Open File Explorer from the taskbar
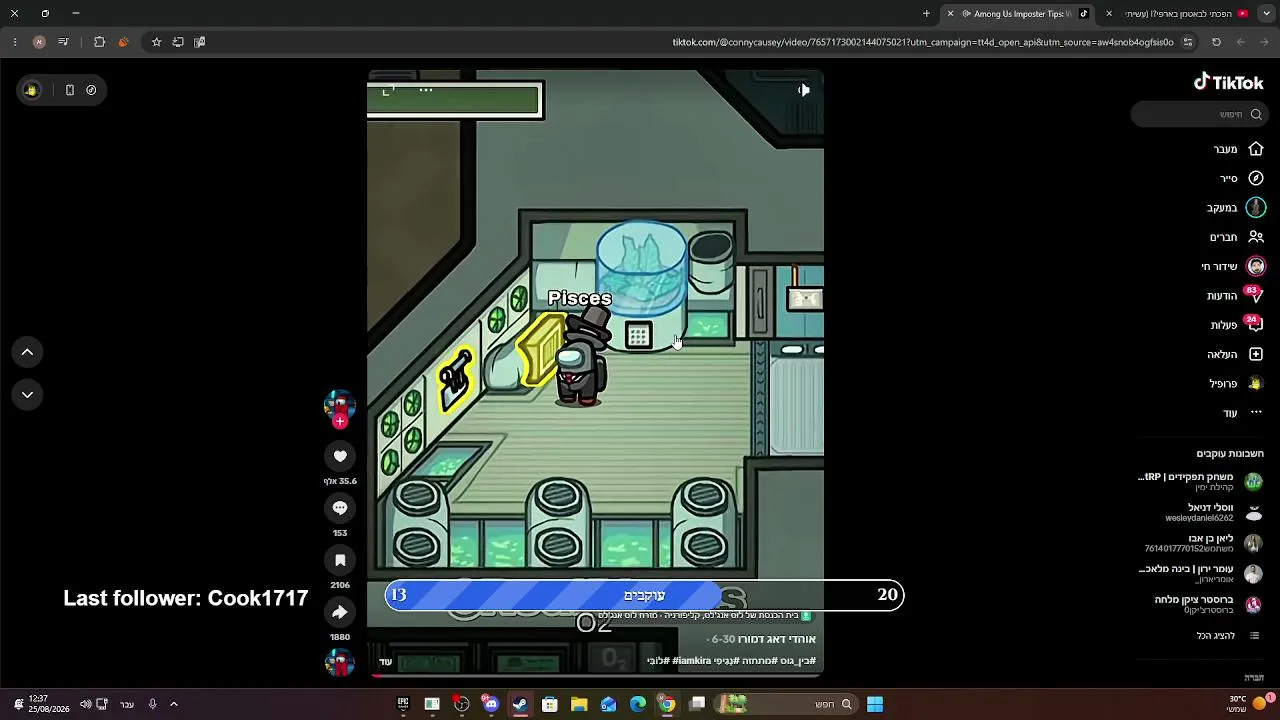This screenshot has width=1280, height=720. point(579,704)
